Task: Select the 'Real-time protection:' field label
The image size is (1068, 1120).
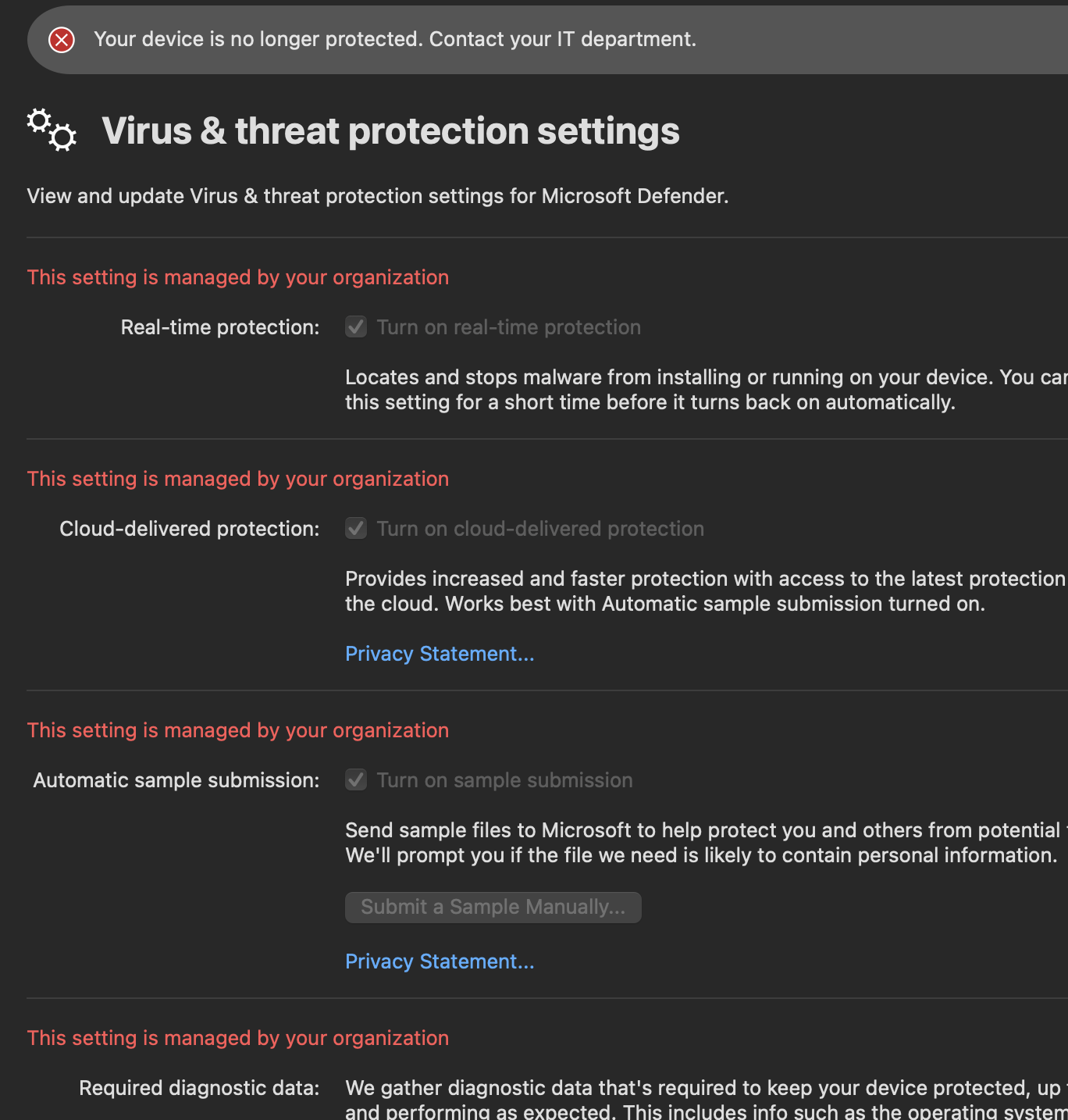Action: [220, 327]
